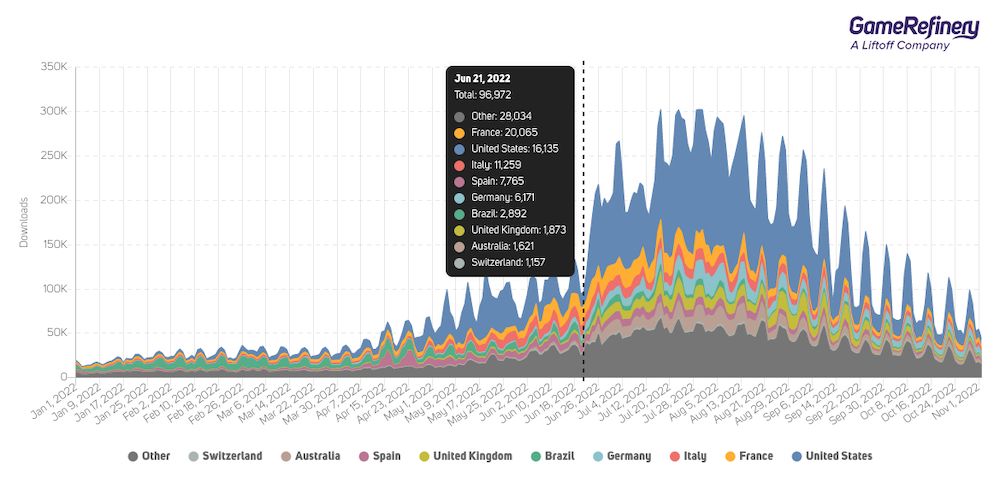Click "Italy: 11,259" tooltip row

click(488, 165)
